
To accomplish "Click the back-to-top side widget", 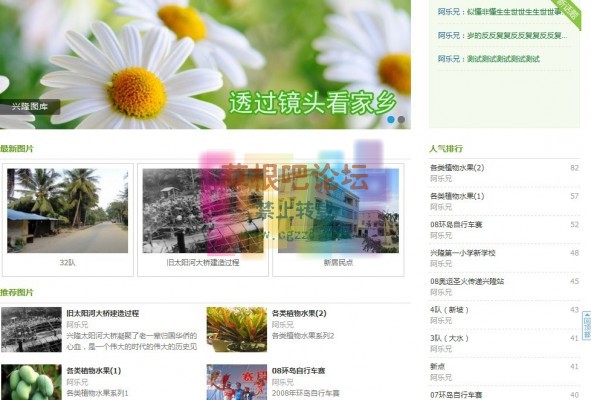I will click(x=587, y=325).
